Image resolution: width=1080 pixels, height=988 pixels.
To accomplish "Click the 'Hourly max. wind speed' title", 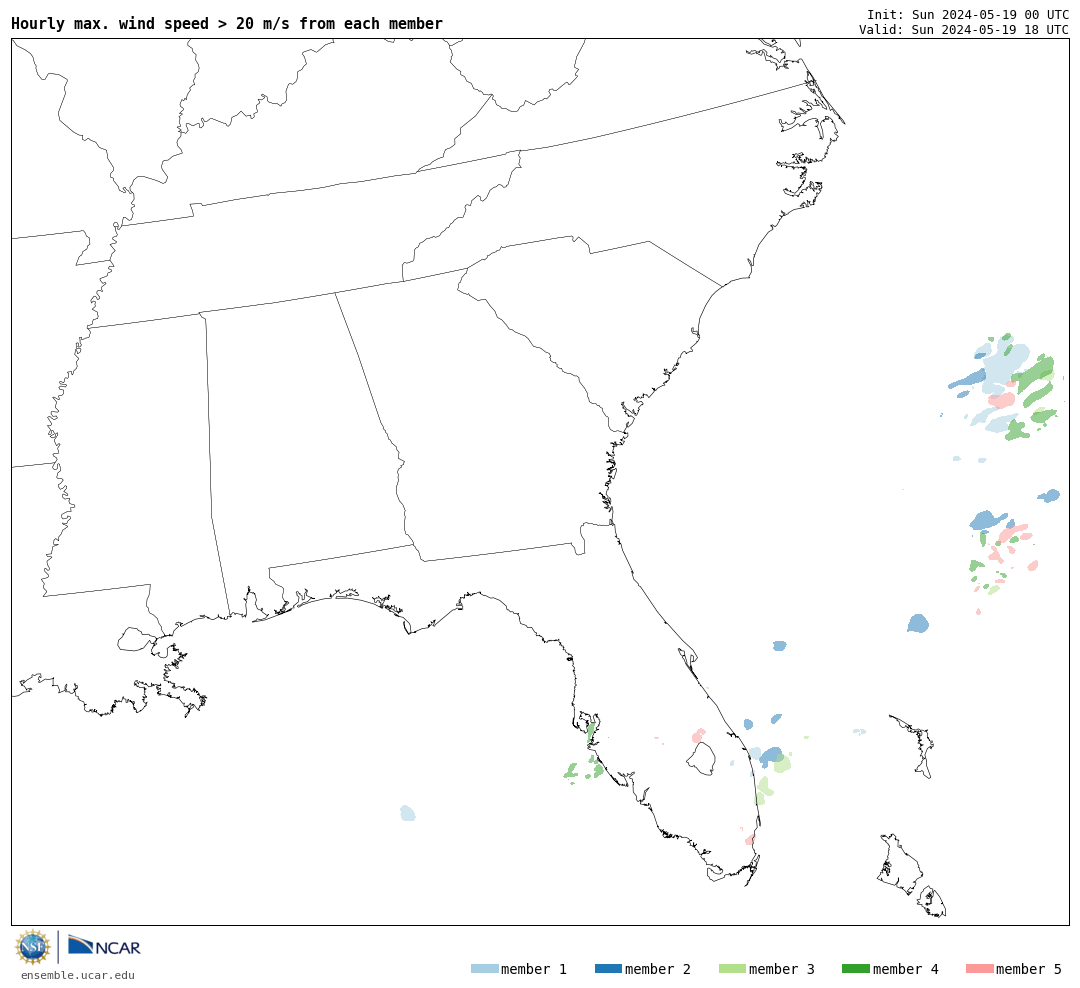I will (227, 23).
